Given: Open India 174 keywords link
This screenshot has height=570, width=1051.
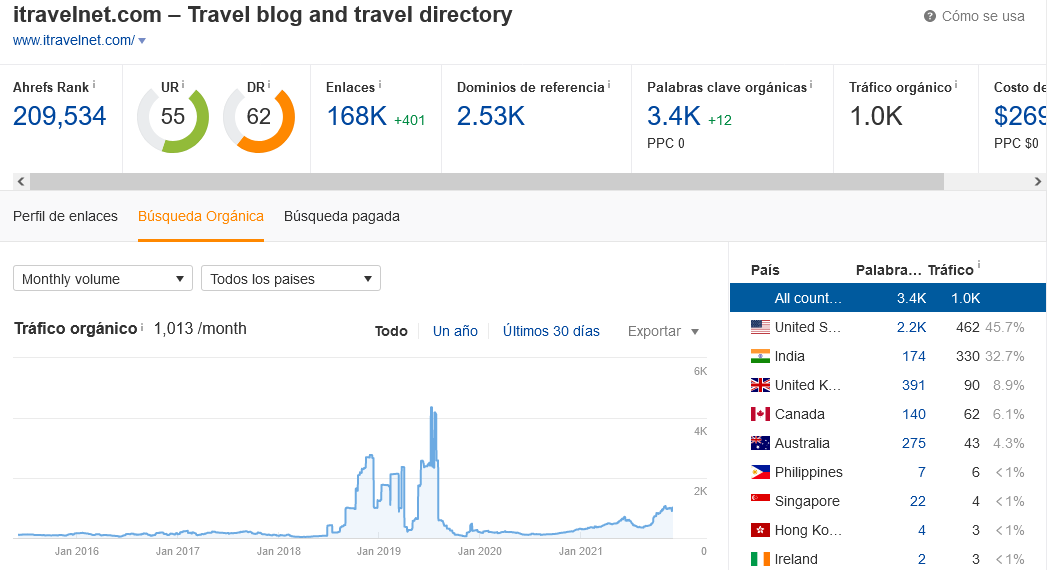Looking at the screenshot, I should [x=914, y=356].
